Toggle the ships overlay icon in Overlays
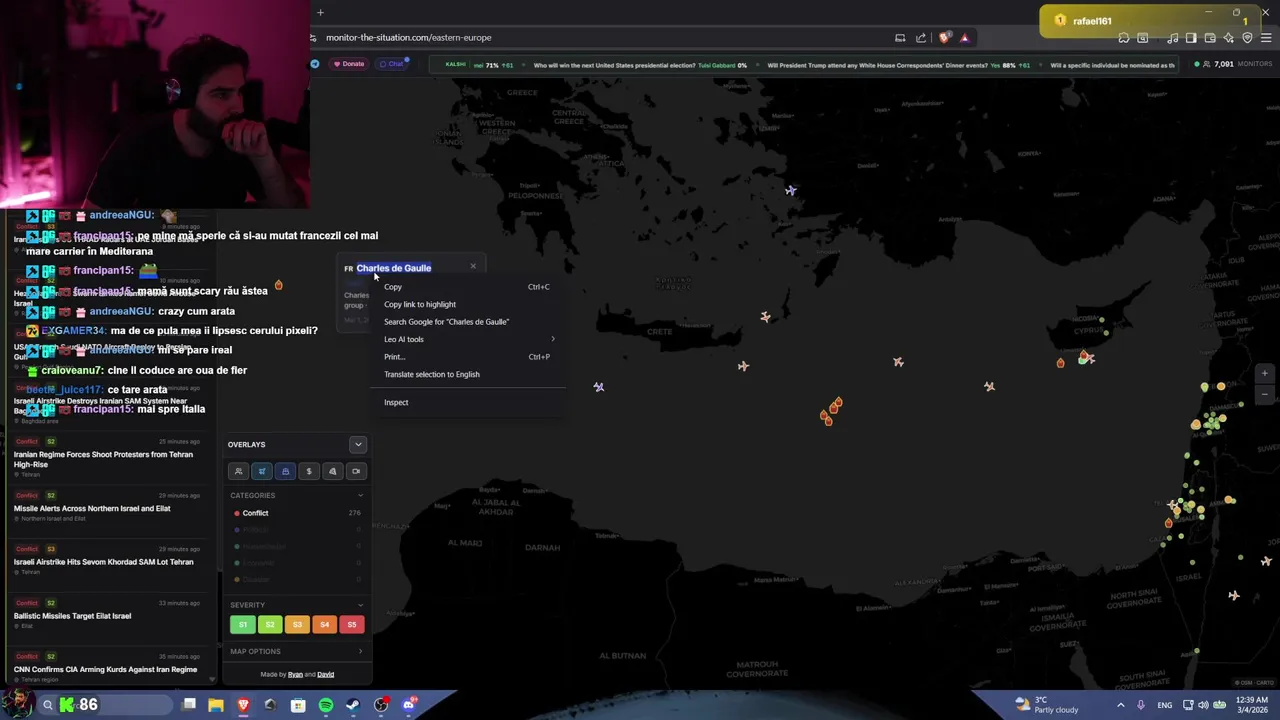Viewport: 1280px width, 720px height. [x=285, y=471]
